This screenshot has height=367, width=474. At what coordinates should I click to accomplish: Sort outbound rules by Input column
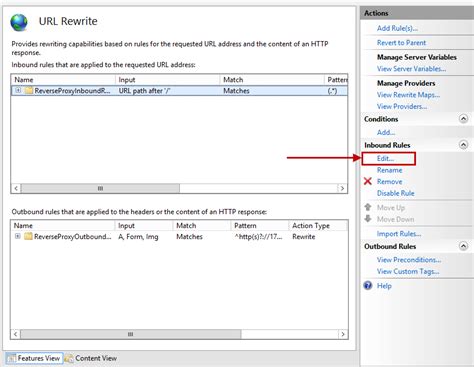tap(144, 226)
